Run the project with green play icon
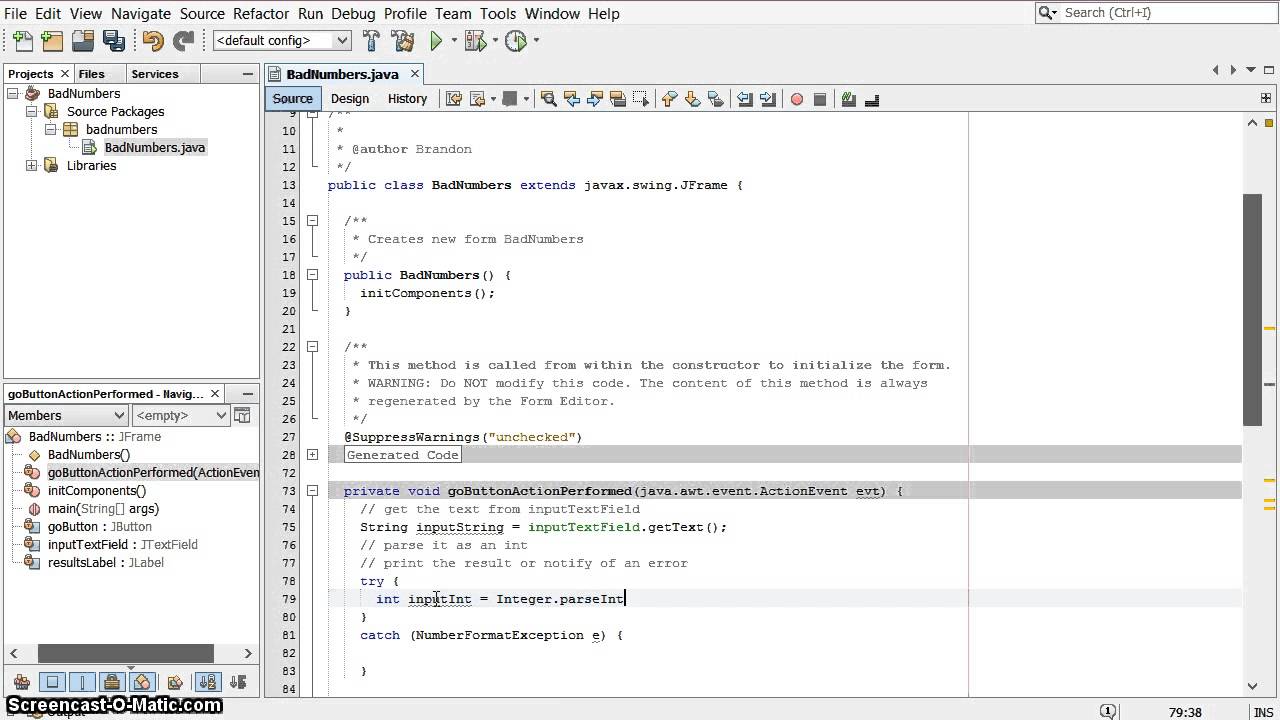This screenshot has width=1280, height=720. 436,41
